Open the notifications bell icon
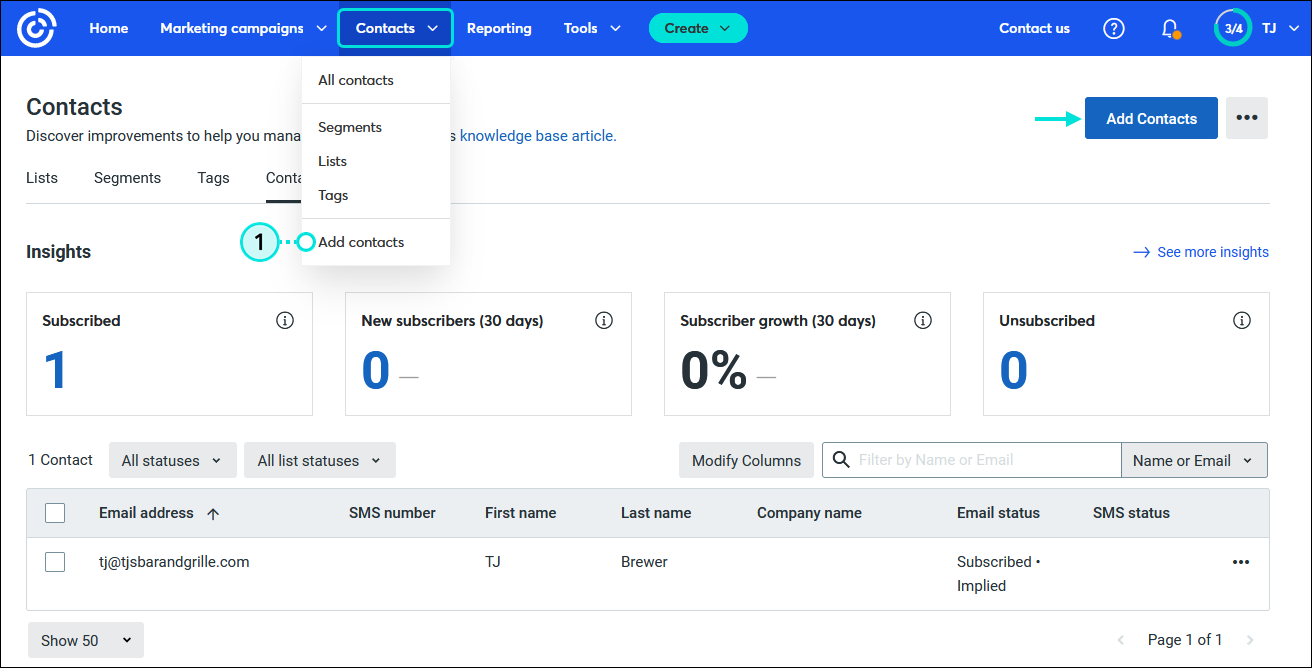Viewport: 1312px width, 668px height. 1170,28
